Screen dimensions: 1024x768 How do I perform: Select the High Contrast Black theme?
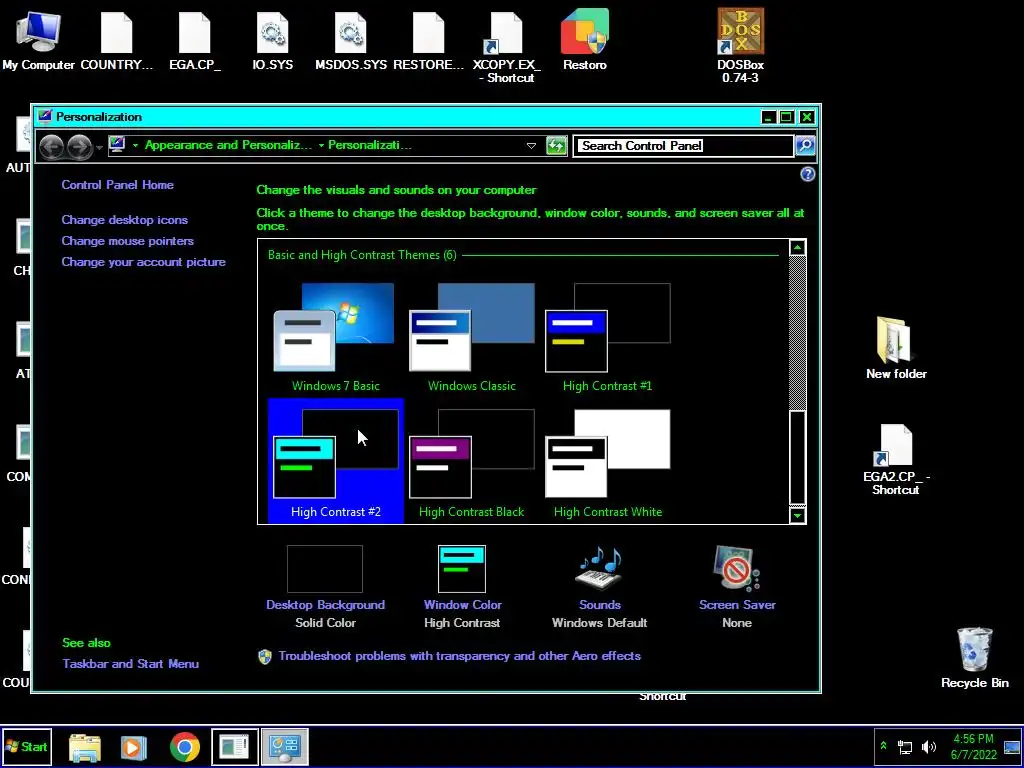[472, 463]
